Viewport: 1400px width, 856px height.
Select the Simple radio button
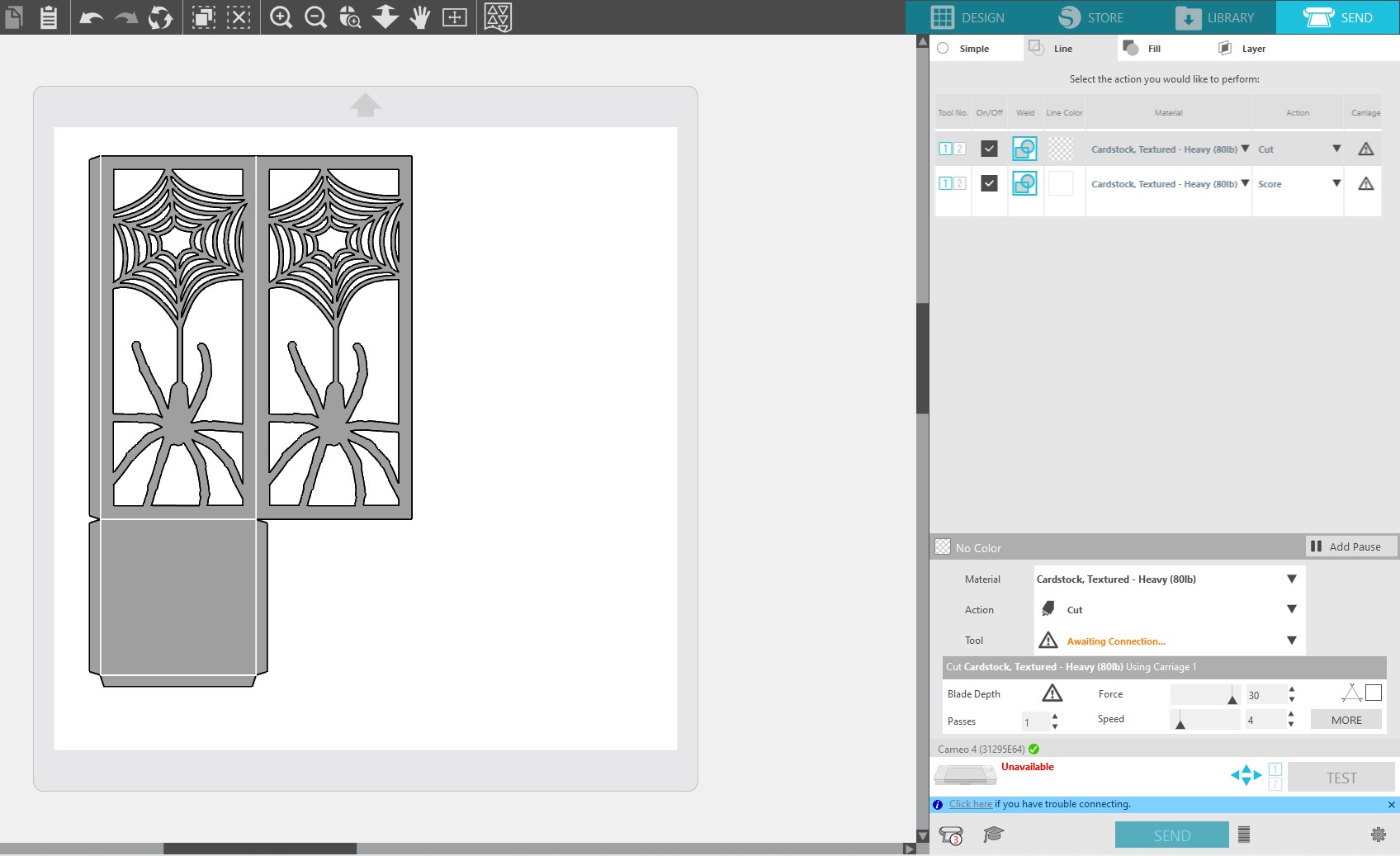944,49
